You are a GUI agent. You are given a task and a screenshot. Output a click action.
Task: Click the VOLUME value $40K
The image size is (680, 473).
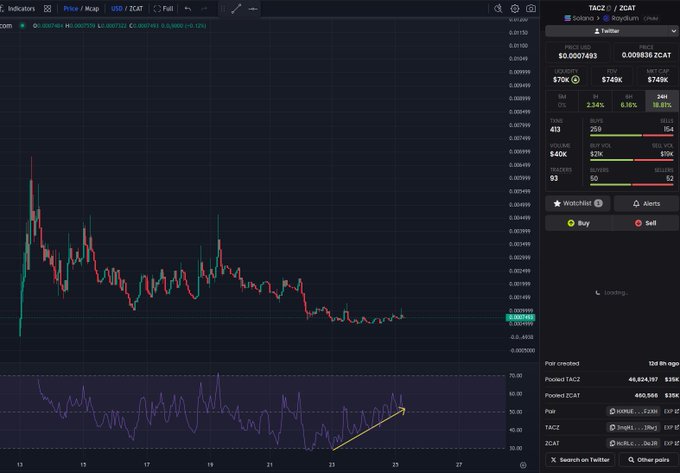click(558, 154)
